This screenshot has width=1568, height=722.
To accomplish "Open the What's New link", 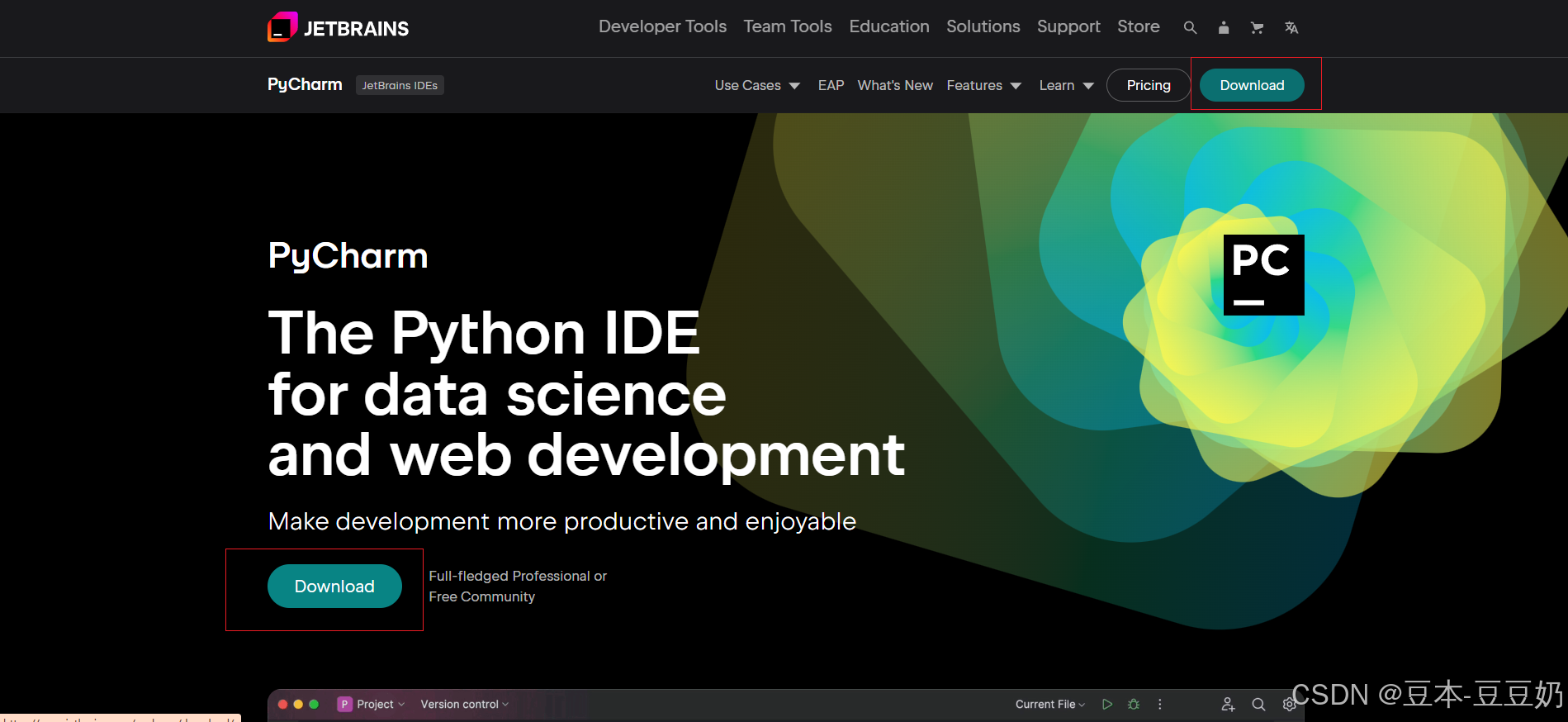I will [895, 85].
